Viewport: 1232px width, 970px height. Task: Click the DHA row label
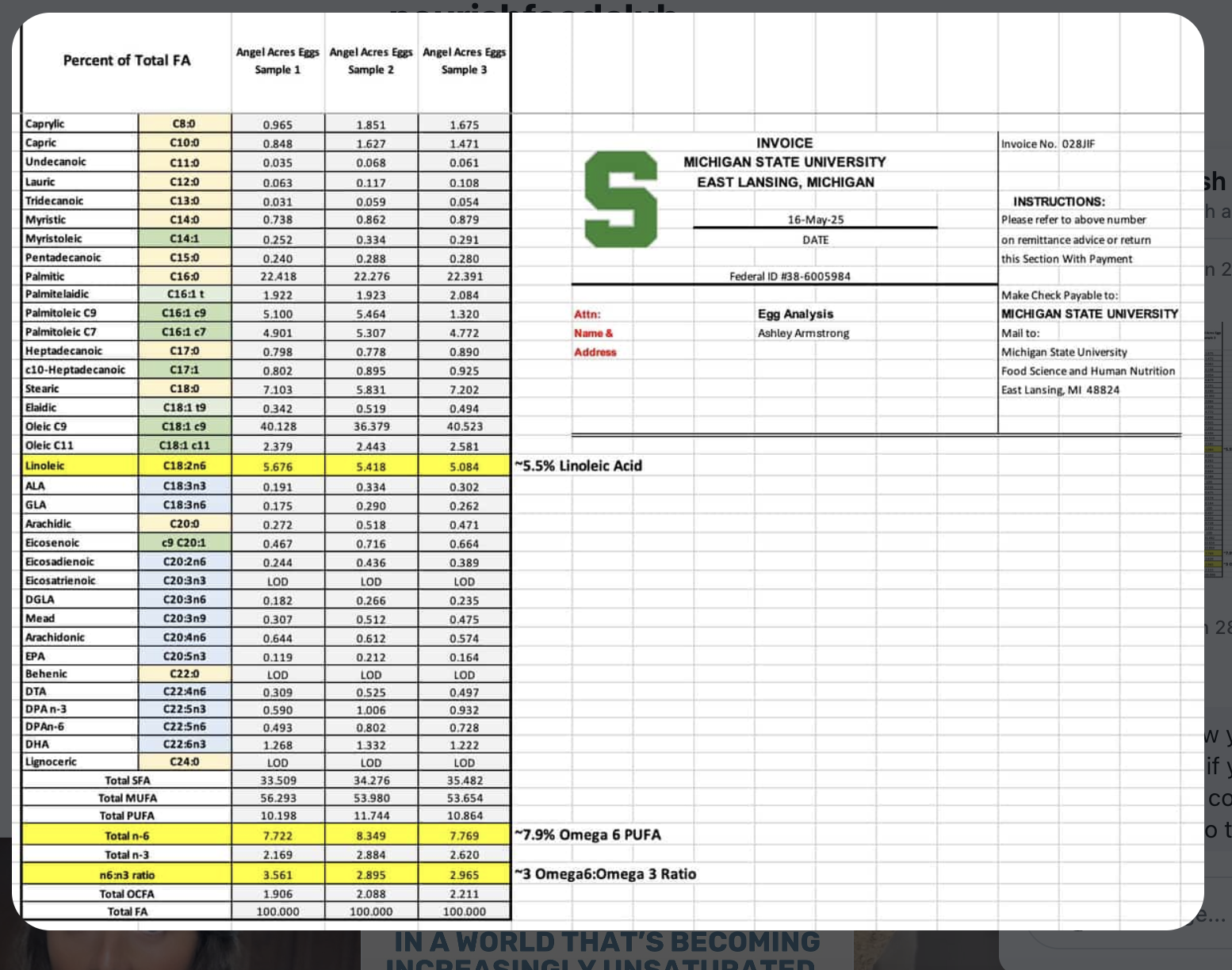(37, 744)
